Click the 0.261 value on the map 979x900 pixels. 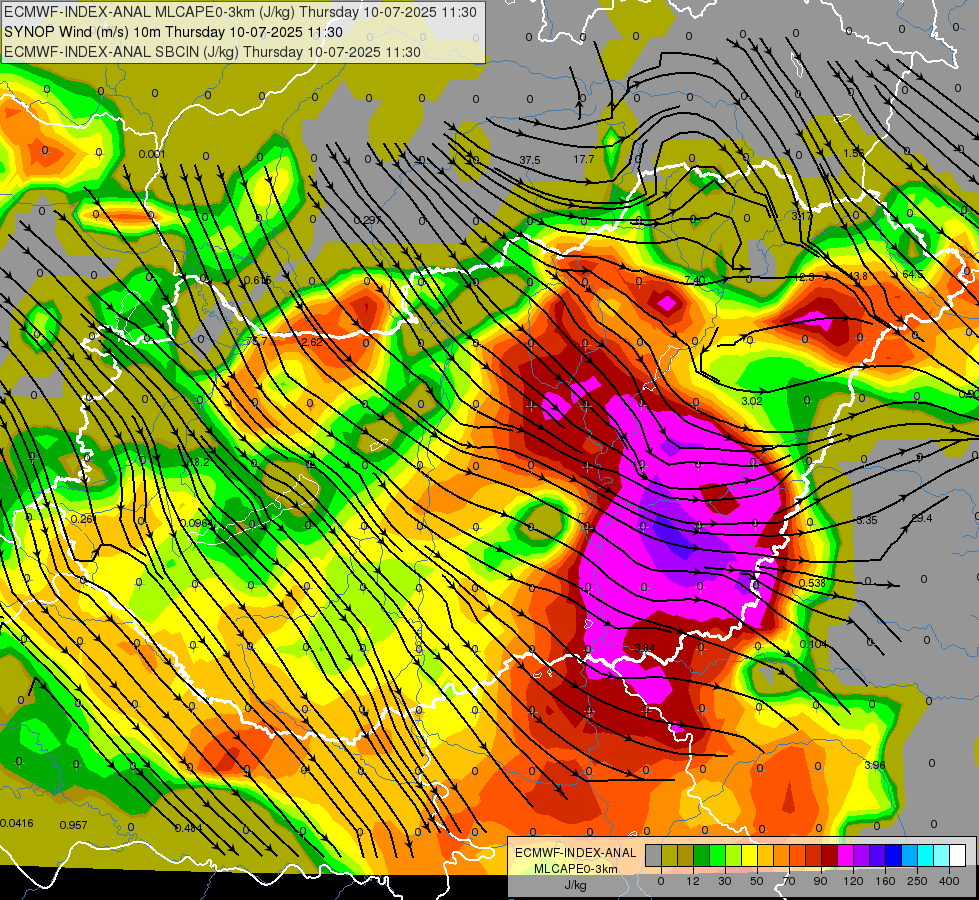click(x=84, y=519)
